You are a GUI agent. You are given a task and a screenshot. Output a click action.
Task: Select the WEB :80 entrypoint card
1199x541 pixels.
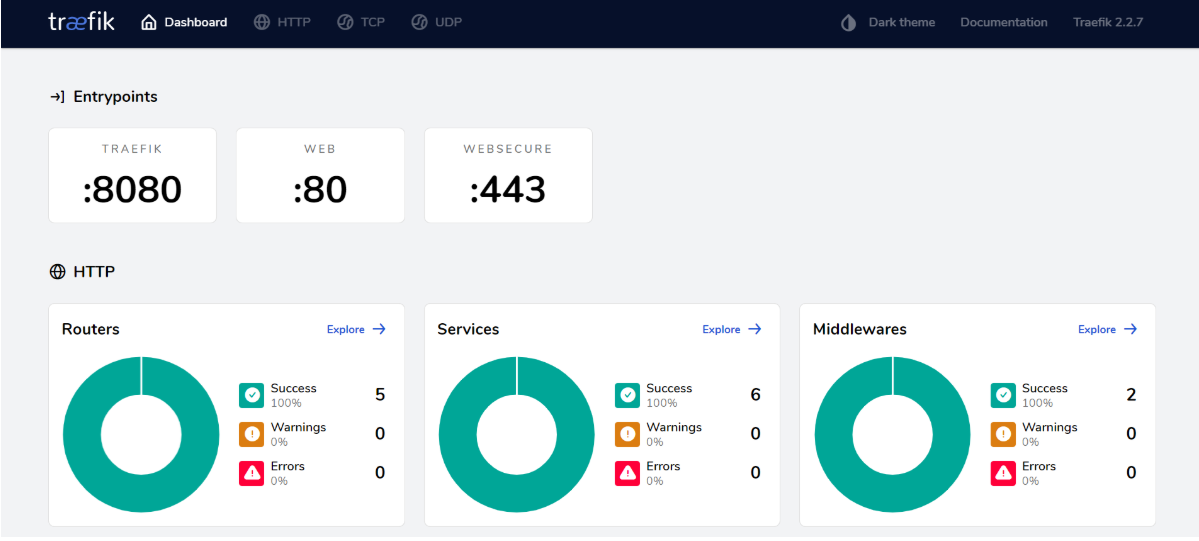click(320, 175)
